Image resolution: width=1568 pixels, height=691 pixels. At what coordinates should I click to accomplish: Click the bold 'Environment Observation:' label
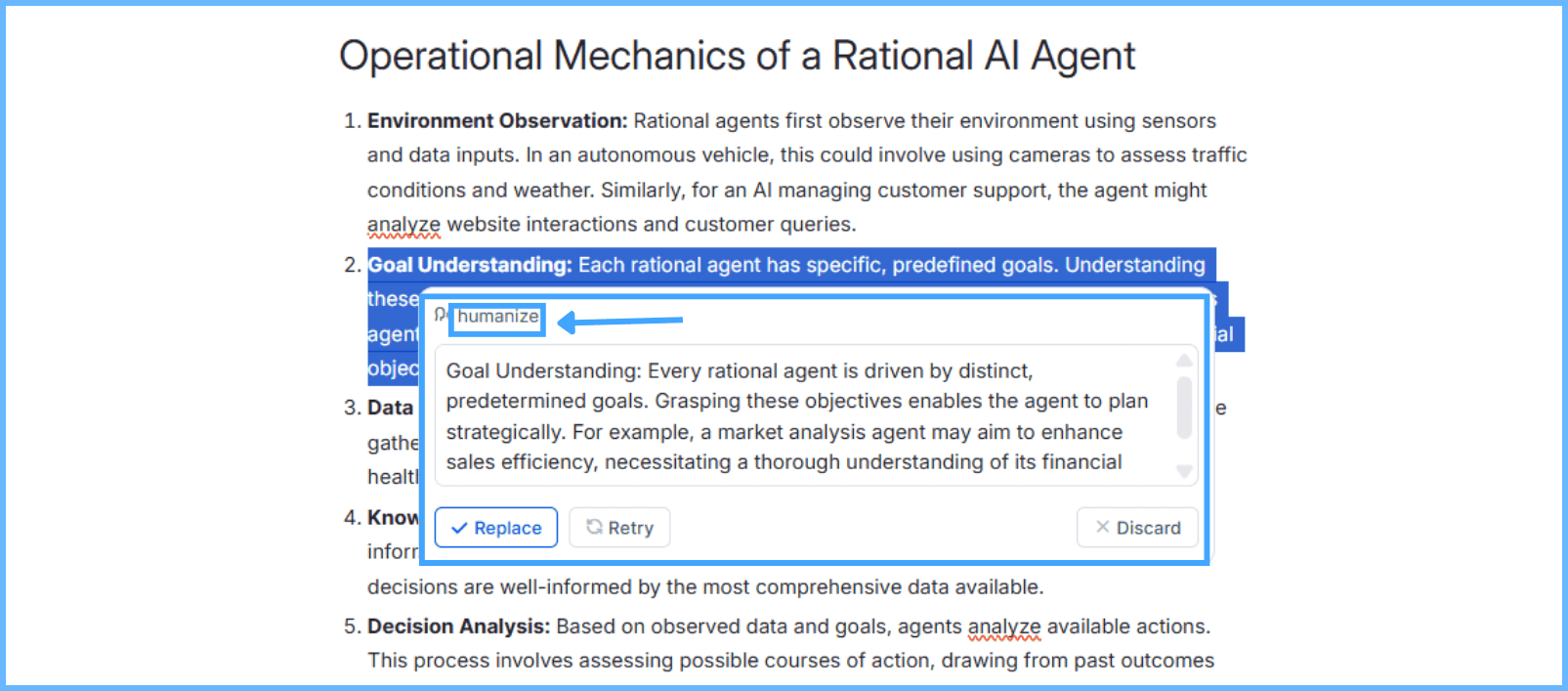pos(497,121)
